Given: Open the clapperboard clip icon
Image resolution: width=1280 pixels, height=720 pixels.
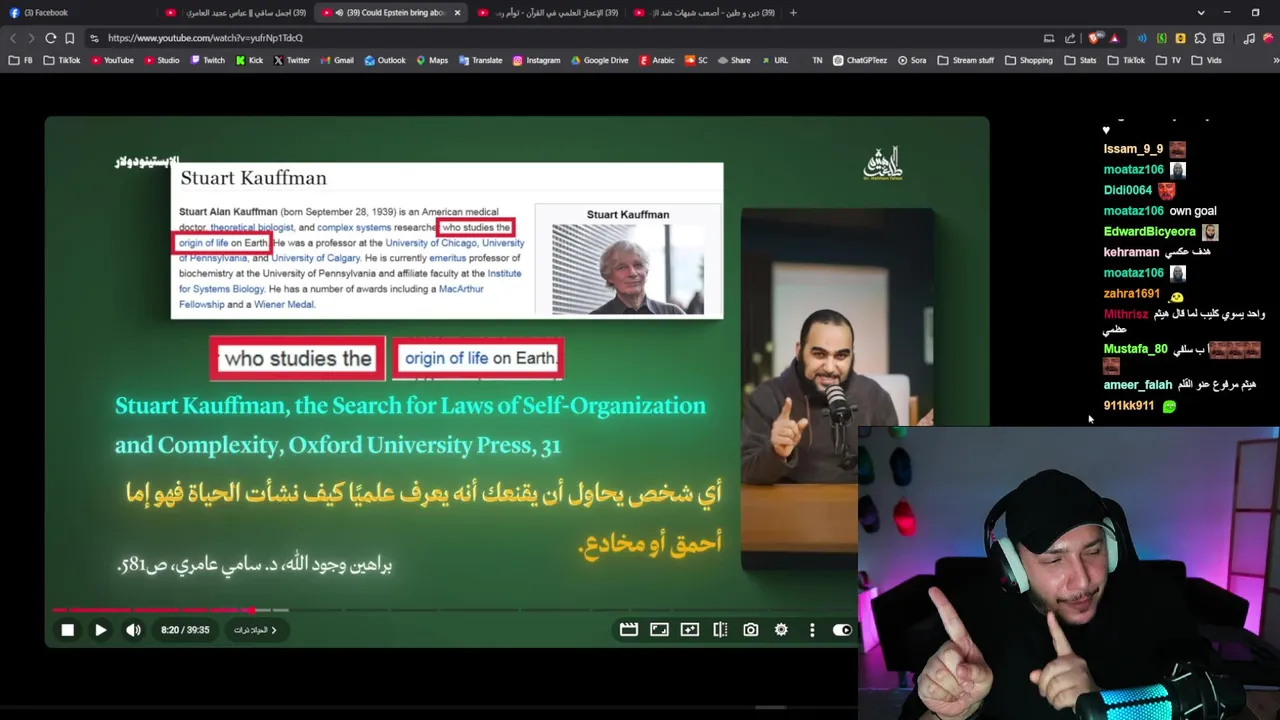Looking at the screenshot, I should click(x=628, y=630).
